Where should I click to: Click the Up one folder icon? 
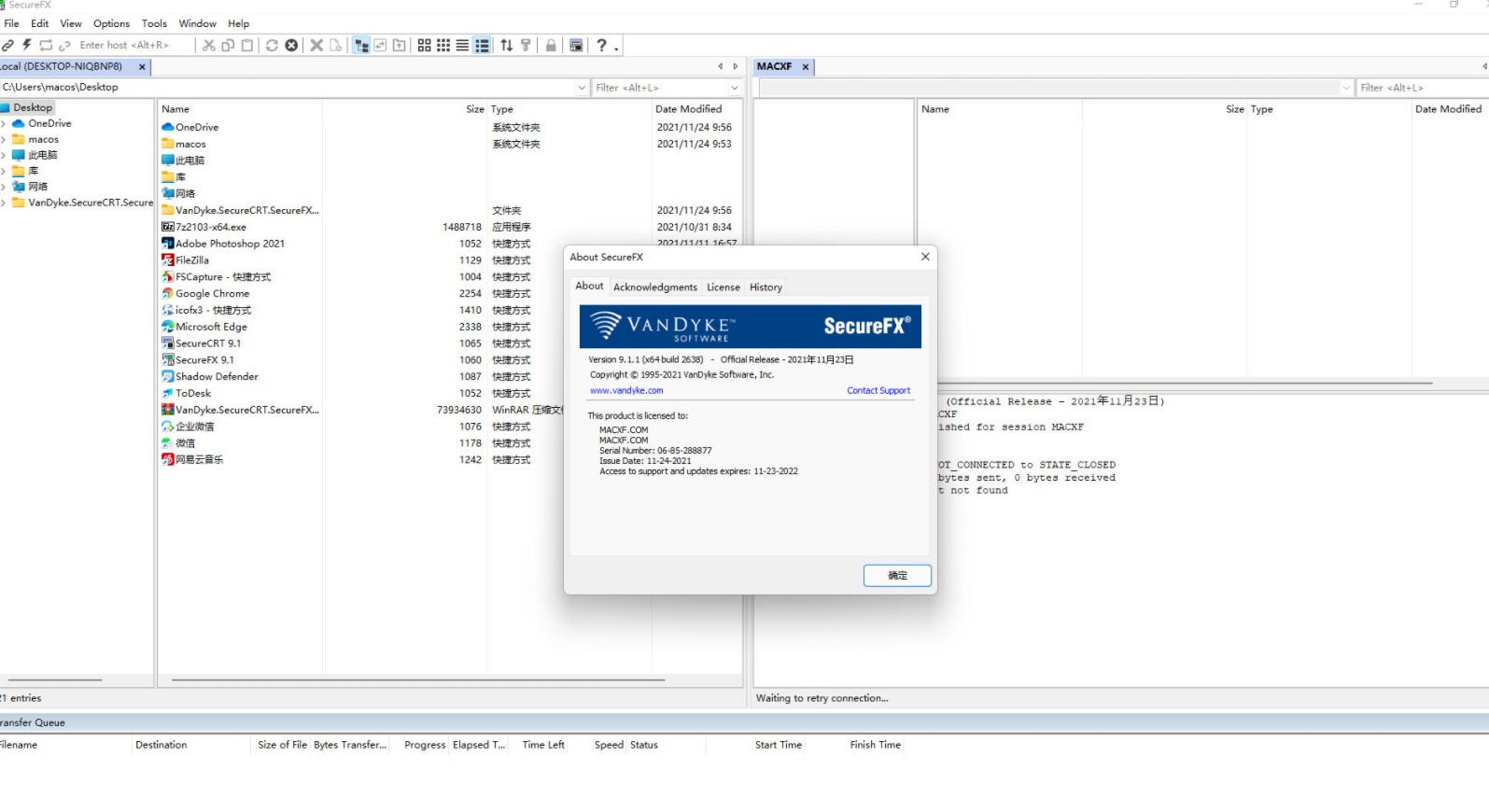(x=400, y=45)
